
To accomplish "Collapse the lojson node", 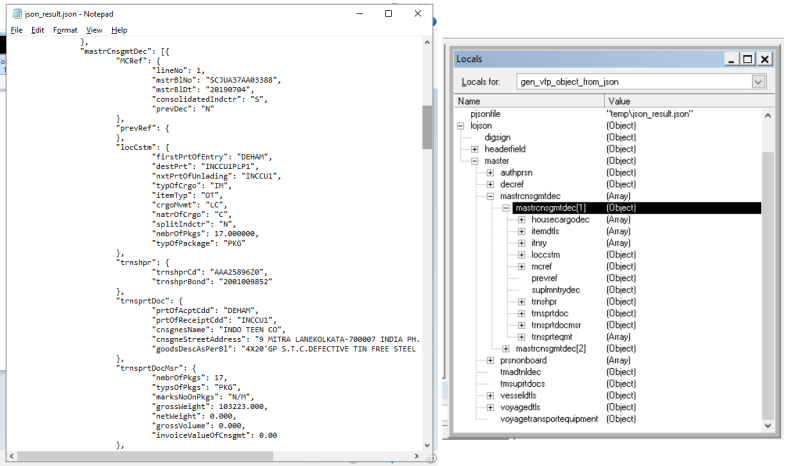I will 461,126.
